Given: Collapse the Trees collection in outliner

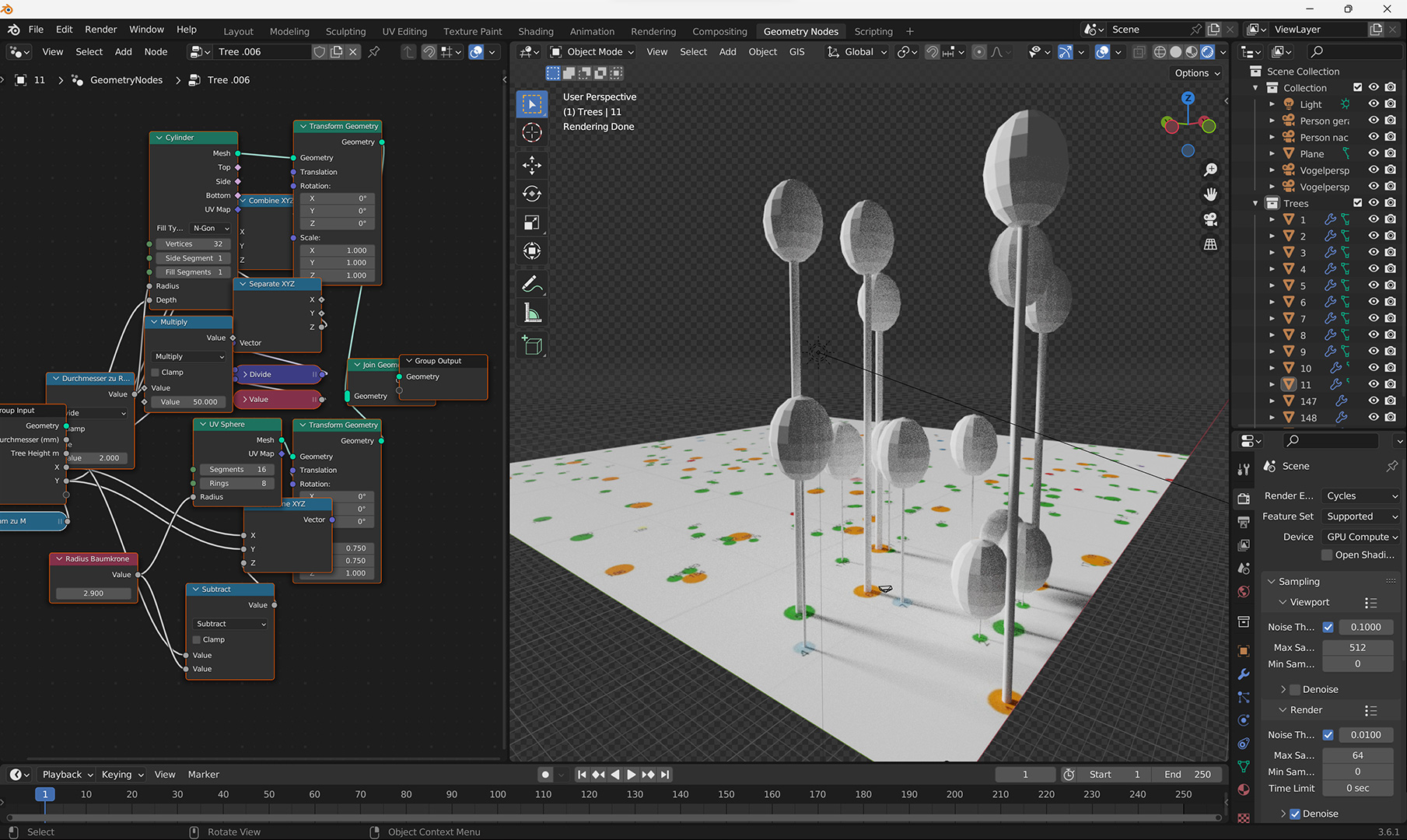Looking at the screenshot, I should click(1255, 203).
